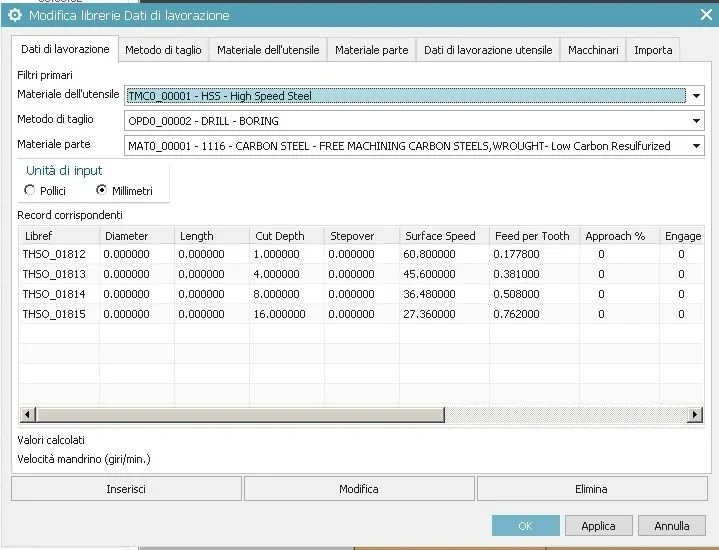The width and height of the screenshot is (719, 550).
Task: Open the Dati di lavorazione tab
Action: [65, 49]
